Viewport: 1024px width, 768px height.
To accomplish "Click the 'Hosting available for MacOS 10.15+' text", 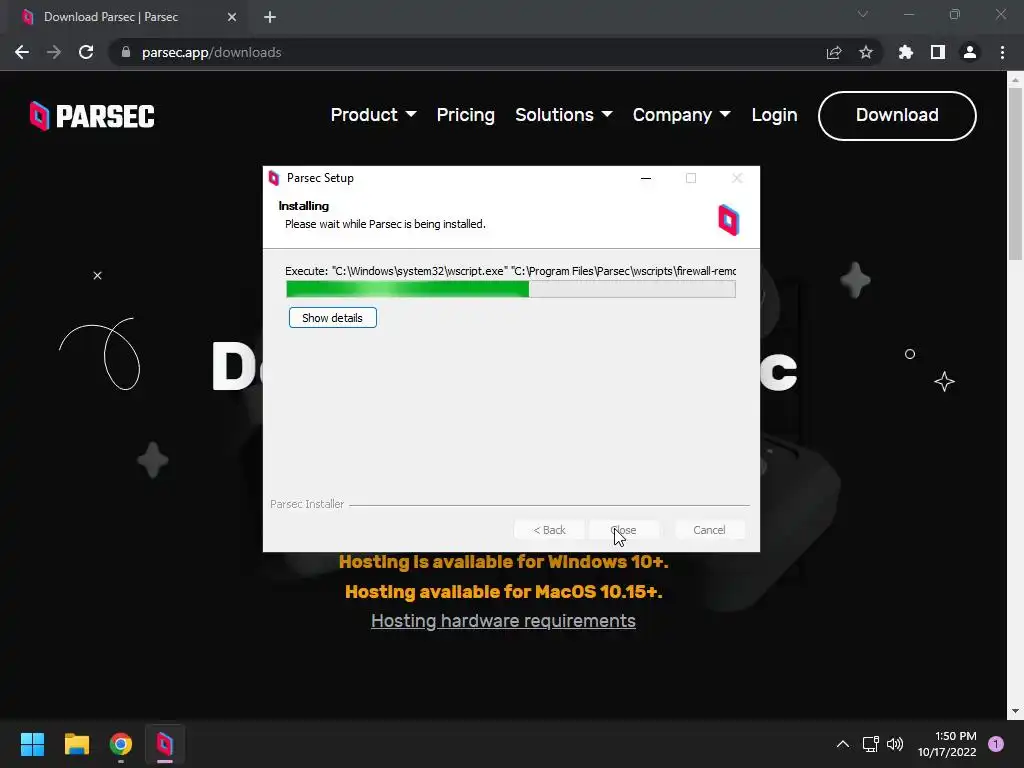I will (x=504, y=592).
